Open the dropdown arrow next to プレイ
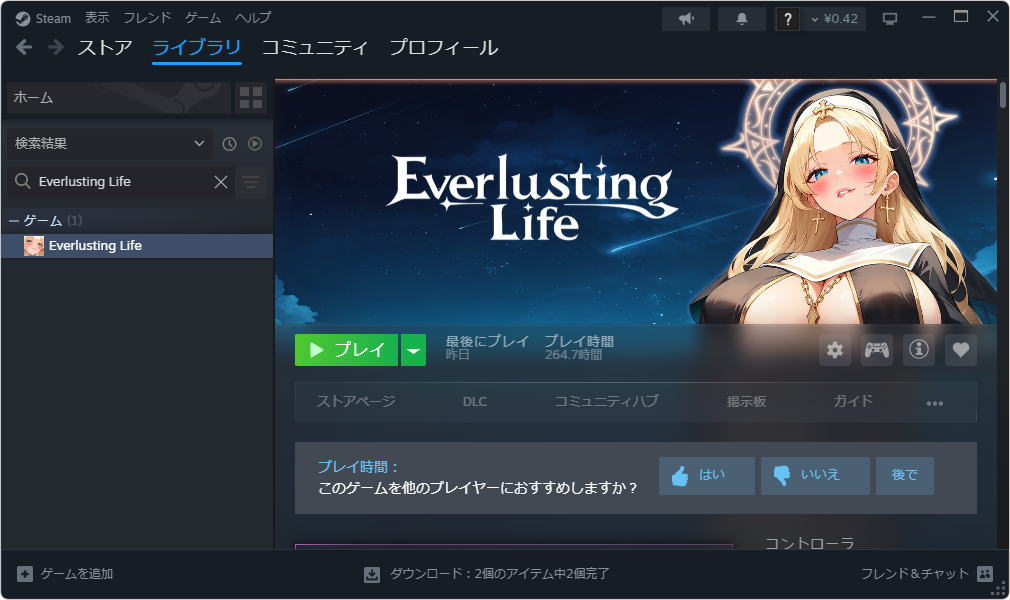 (x=413, y=350)
